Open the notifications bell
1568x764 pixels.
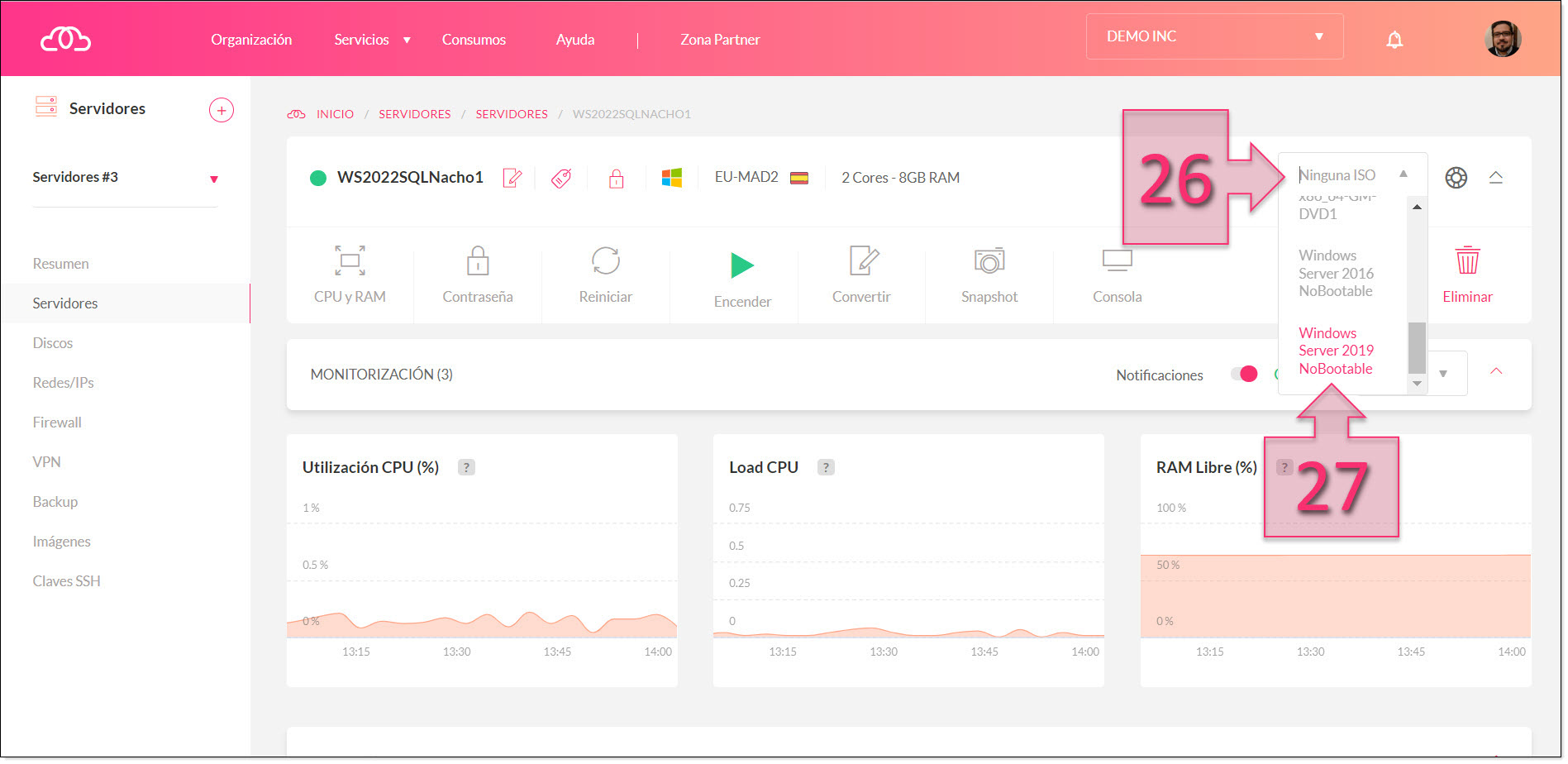(1394, 39)
